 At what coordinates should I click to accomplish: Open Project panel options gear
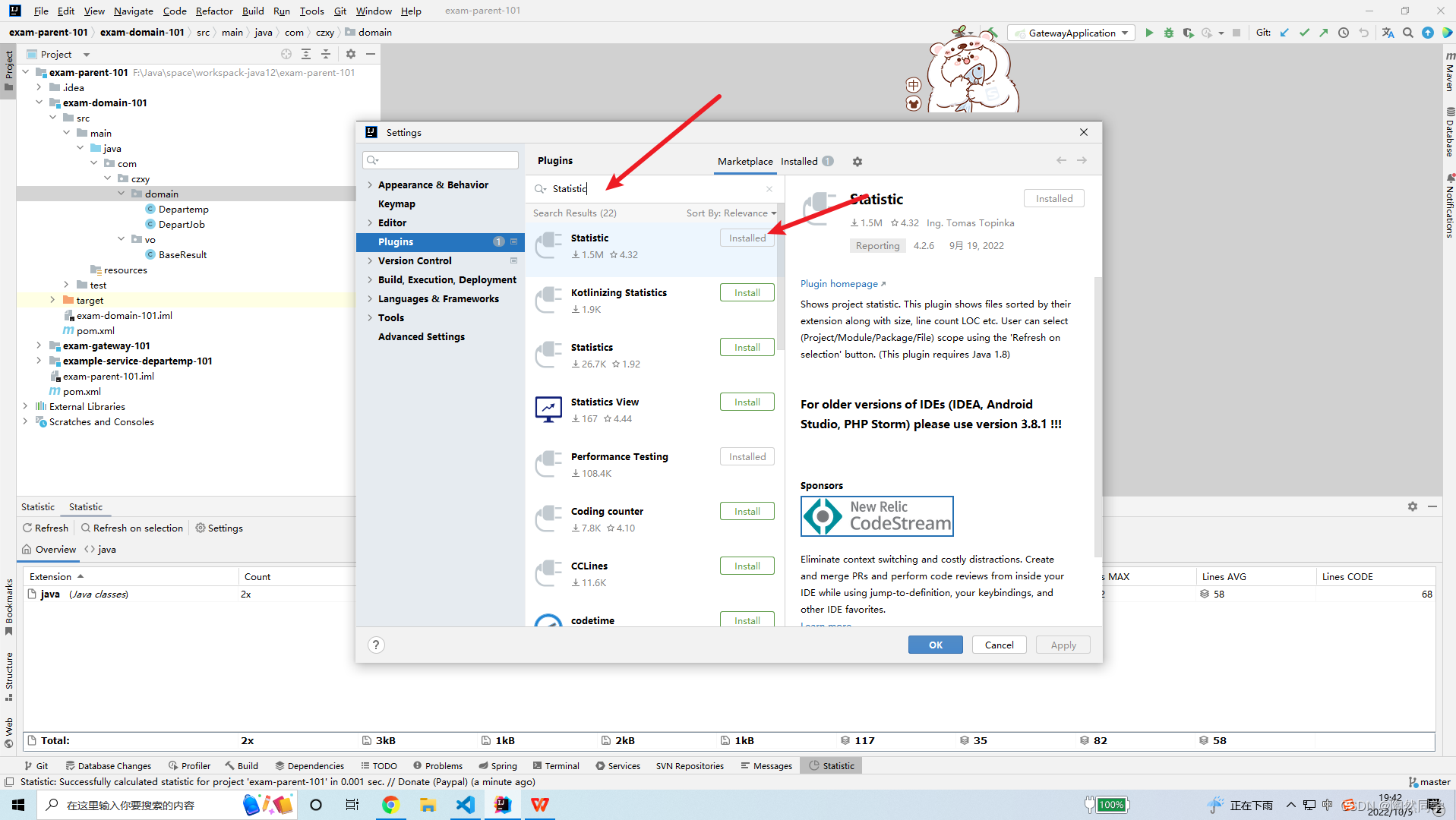click(x=351, y=54)
